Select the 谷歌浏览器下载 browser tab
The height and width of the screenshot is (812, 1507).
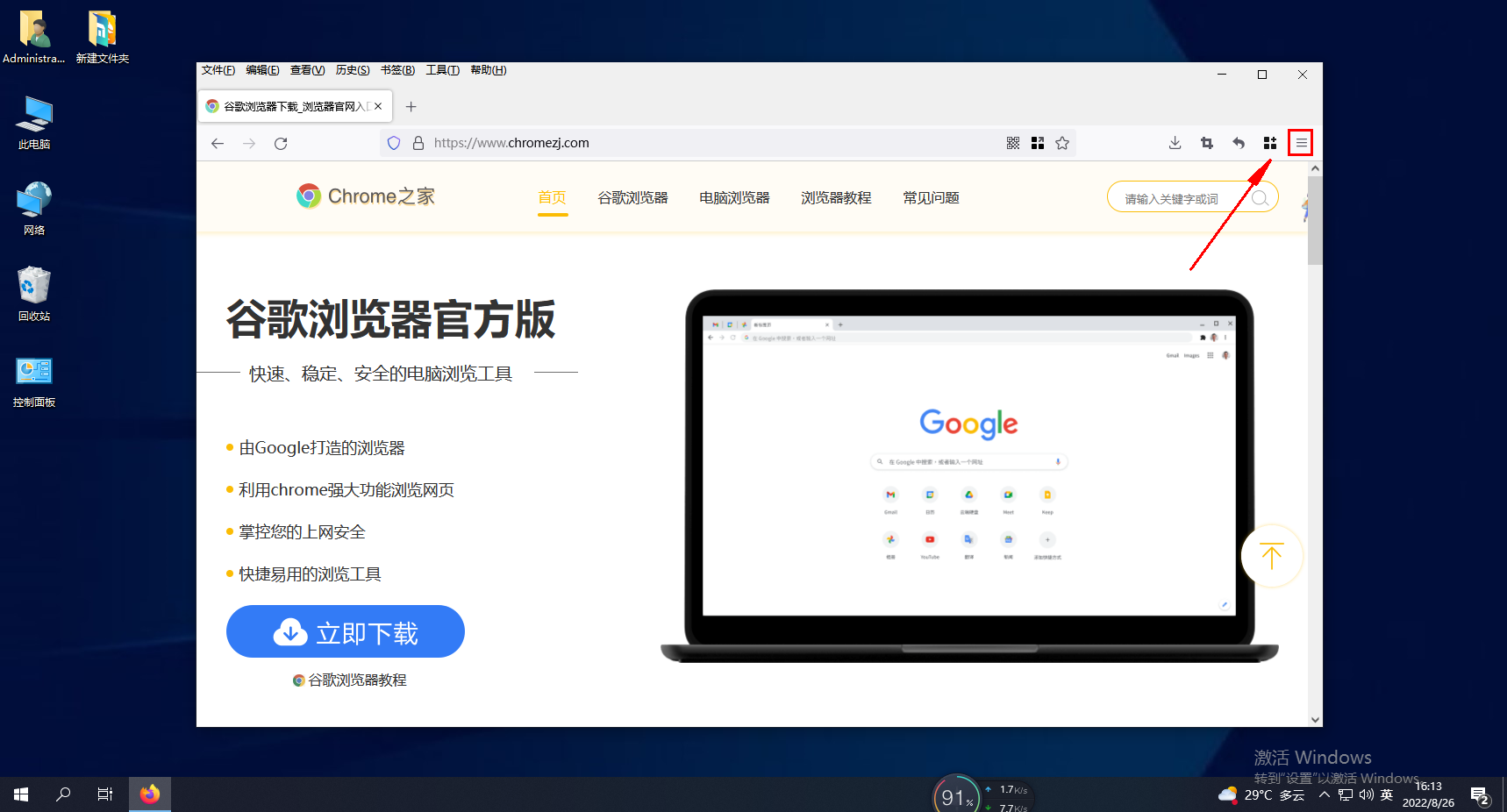click(295, 106)
